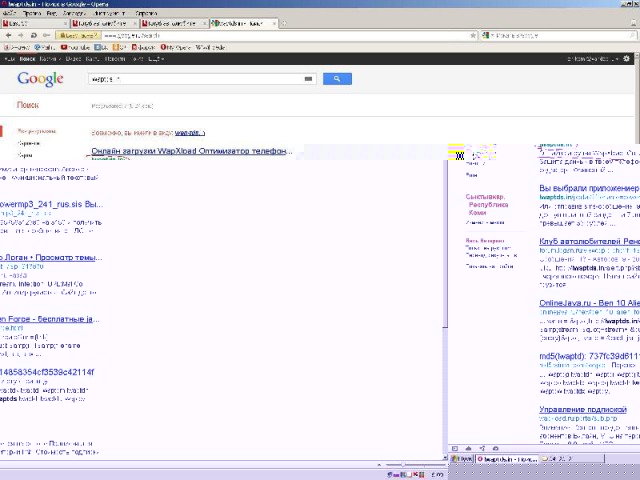This screenshot has width=640, height=480.
Task: Open the My Opera bookmark
Action: (x=176, y=47)
